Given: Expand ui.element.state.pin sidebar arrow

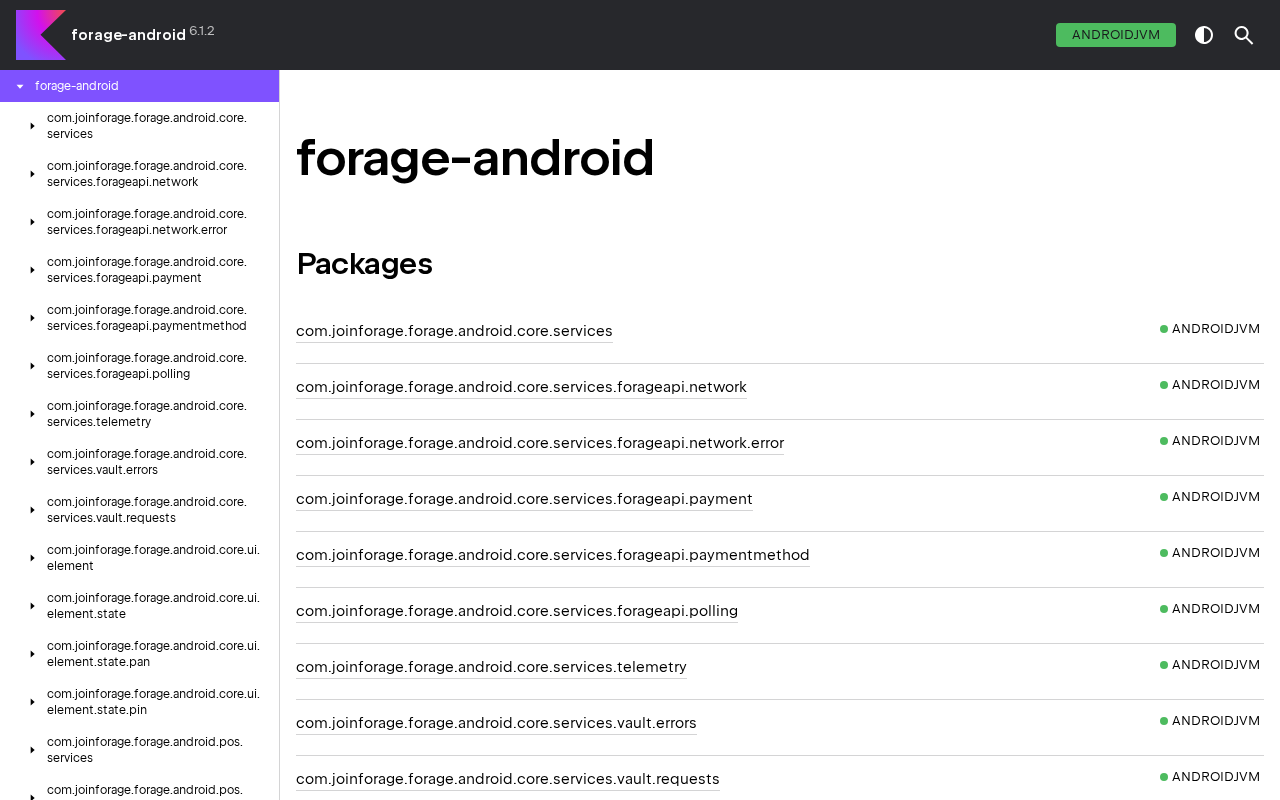Looking at the screenshot, I should 32,702.
